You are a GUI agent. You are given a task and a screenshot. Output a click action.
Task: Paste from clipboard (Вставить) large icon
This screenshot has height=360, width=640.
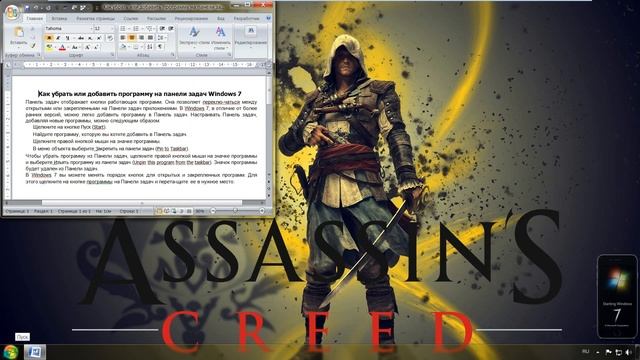[x=19, y=31]
